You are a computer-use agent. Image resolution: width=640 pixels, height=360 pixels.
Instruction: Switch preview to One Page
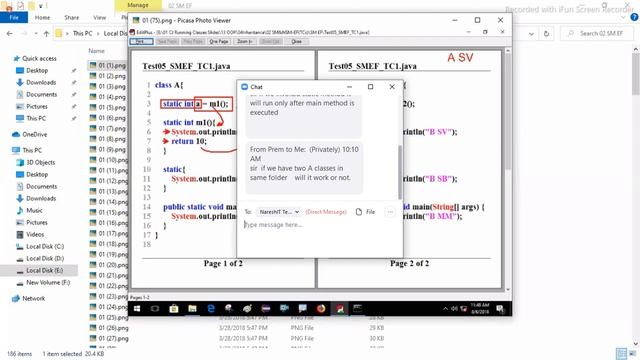pos(219,42)
